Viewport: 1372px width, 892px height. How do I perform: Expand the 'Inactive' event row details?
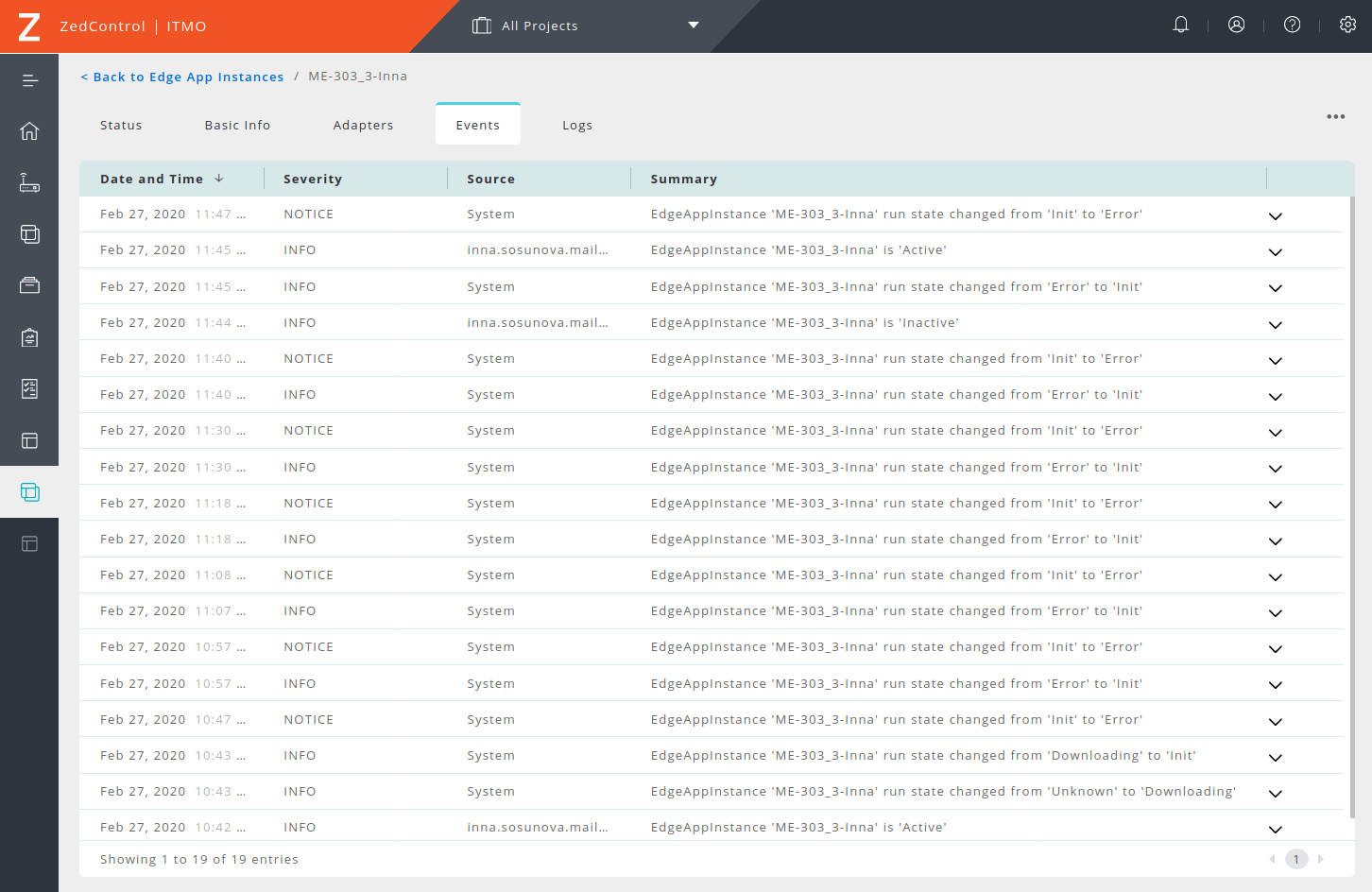coord(1275,324)
